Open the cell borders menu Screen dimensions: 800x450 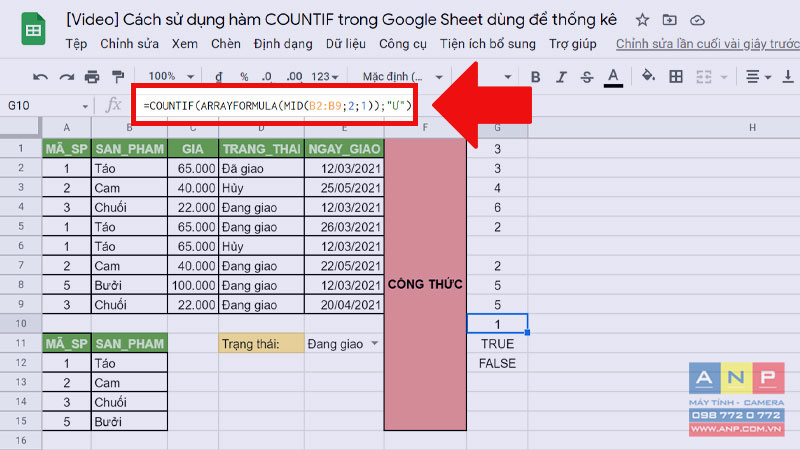coord(676,77)
